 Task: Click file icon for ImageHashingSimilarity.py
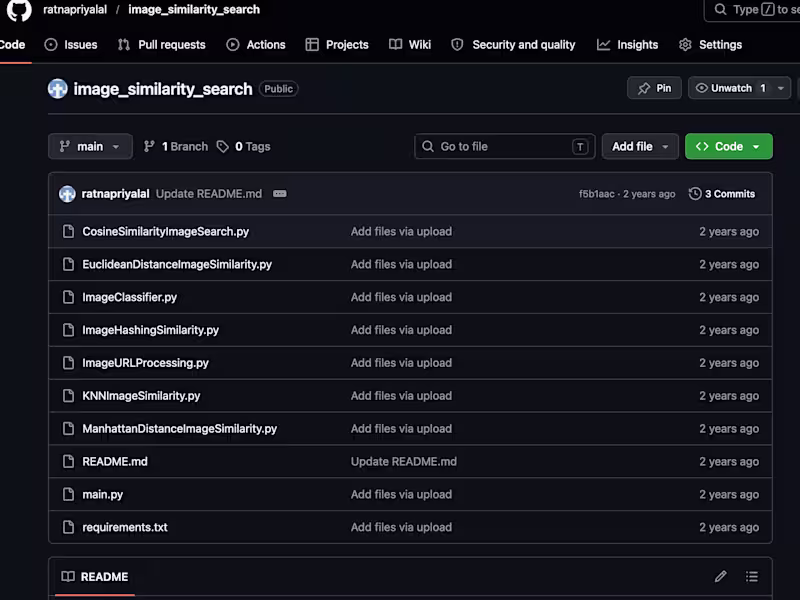68,330
